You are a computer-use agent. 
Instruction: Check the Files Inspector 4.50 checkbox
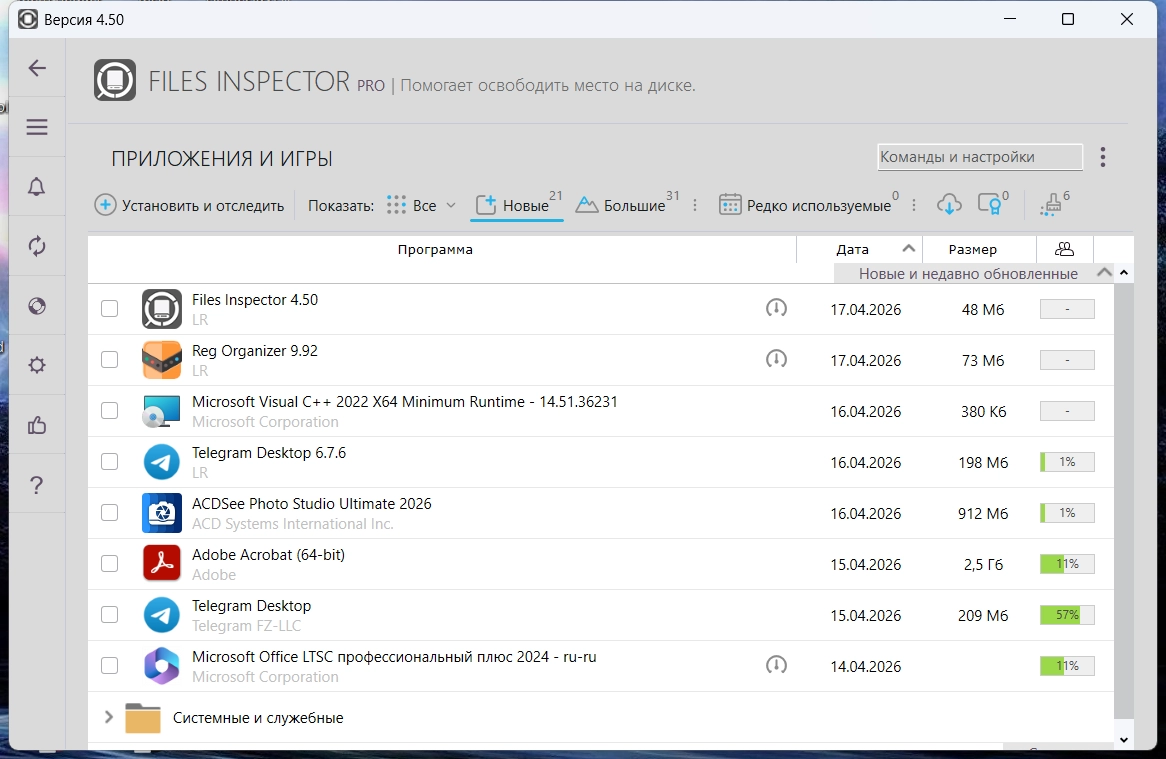[x=109, y=309]
